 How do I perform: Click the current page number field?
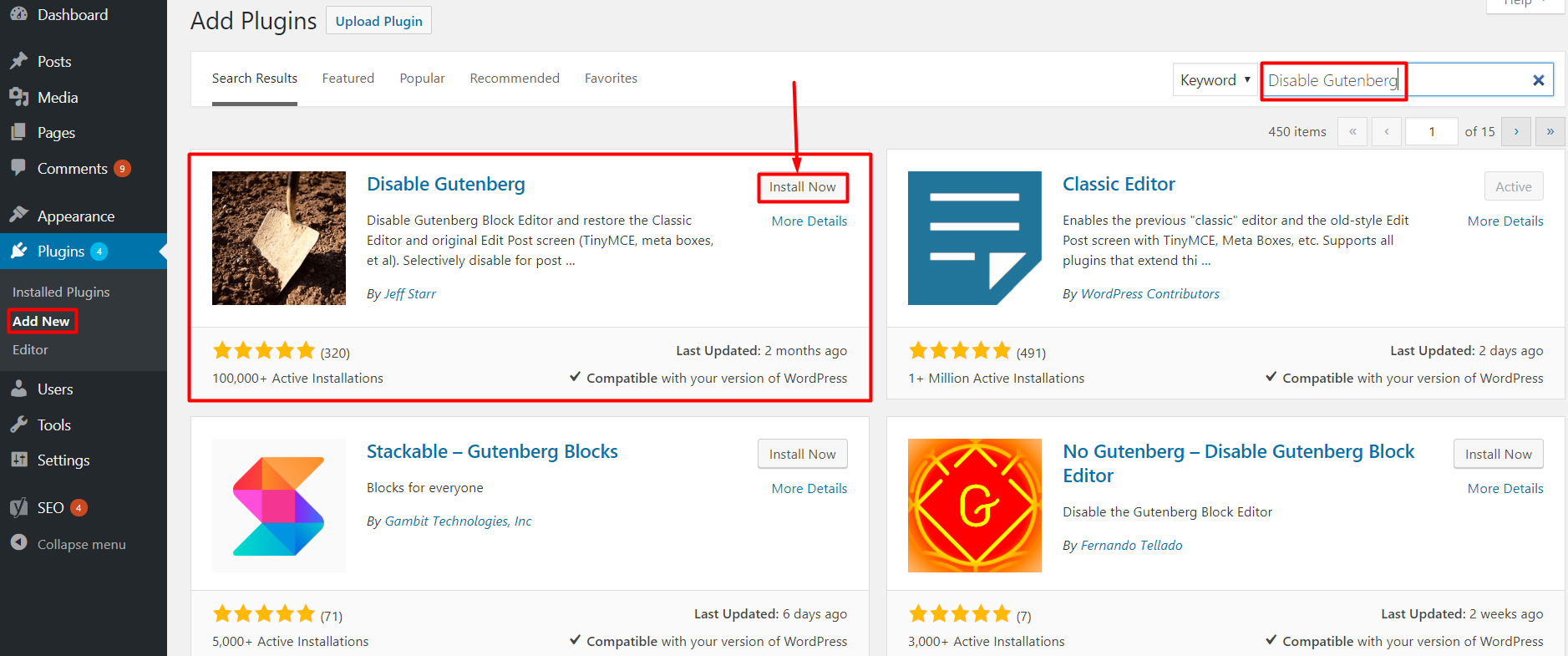[x=1432, y=131]
